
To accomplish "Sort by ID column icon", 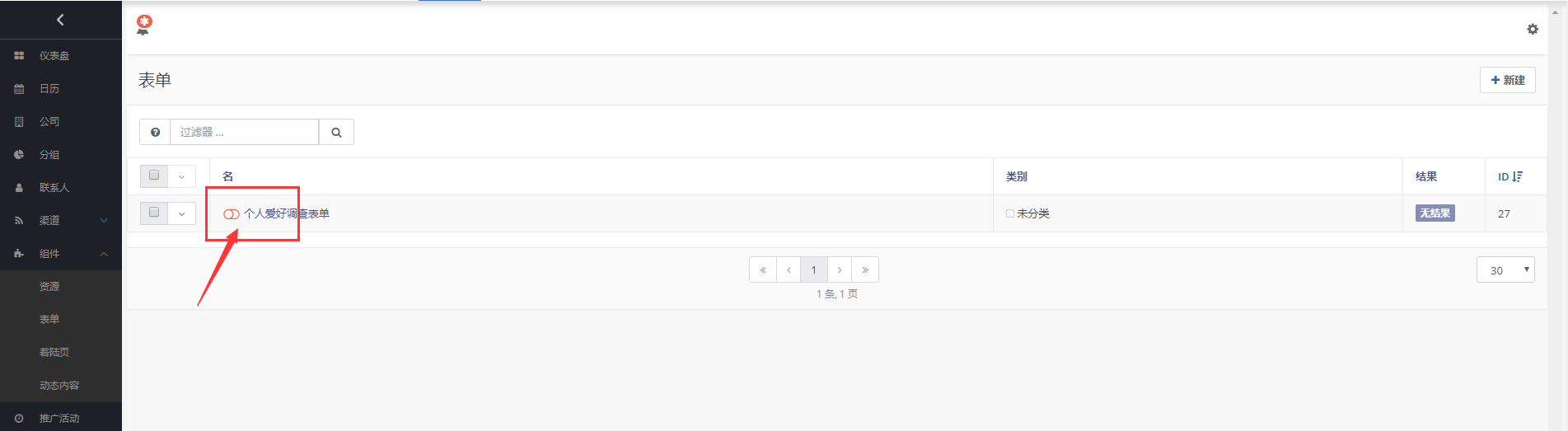I will click(1517, 176).
